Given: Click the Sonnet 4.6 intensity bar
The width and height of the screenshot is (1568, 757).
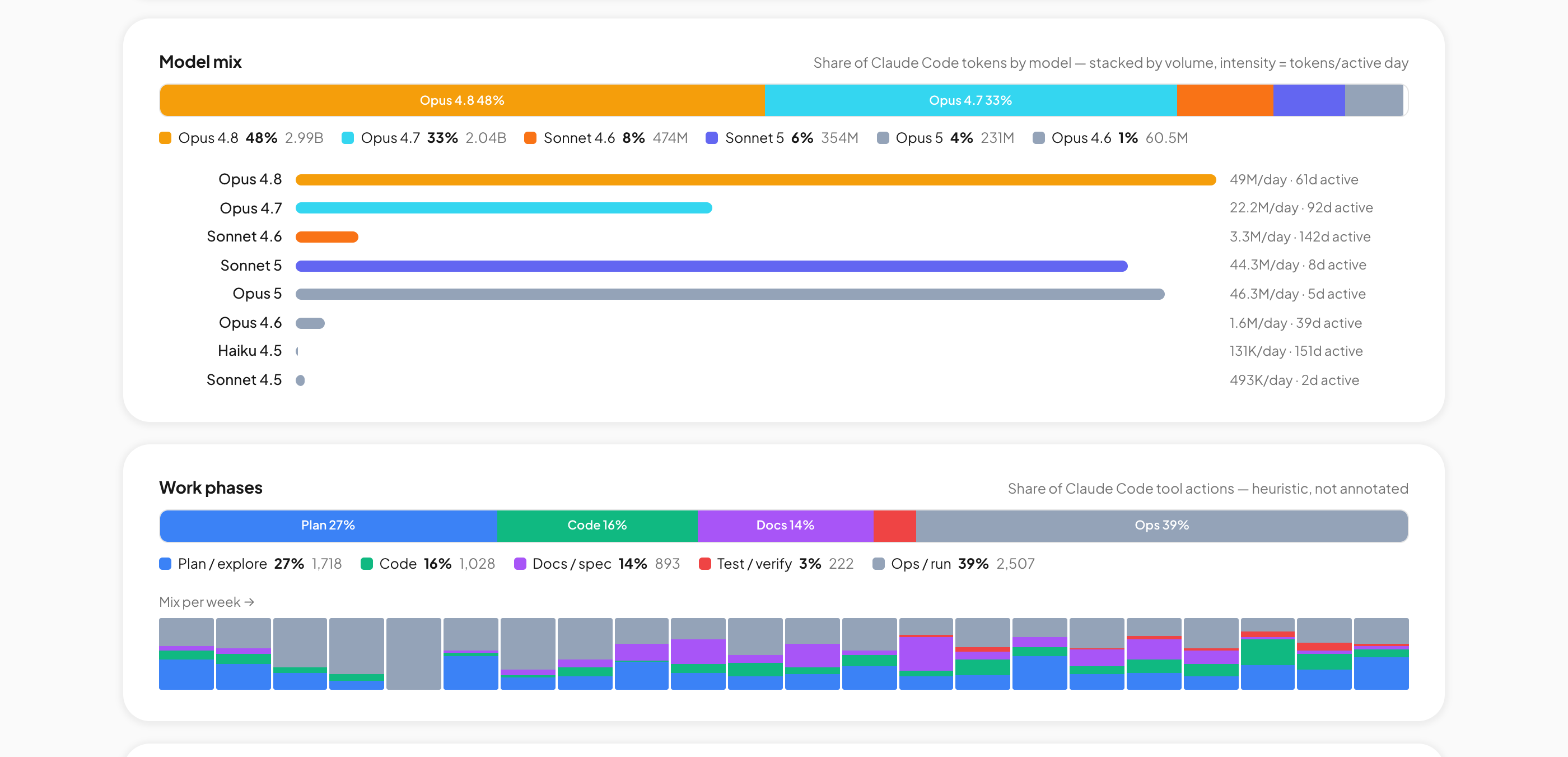Looking at the screenshot, I should [x=327, y=237].
